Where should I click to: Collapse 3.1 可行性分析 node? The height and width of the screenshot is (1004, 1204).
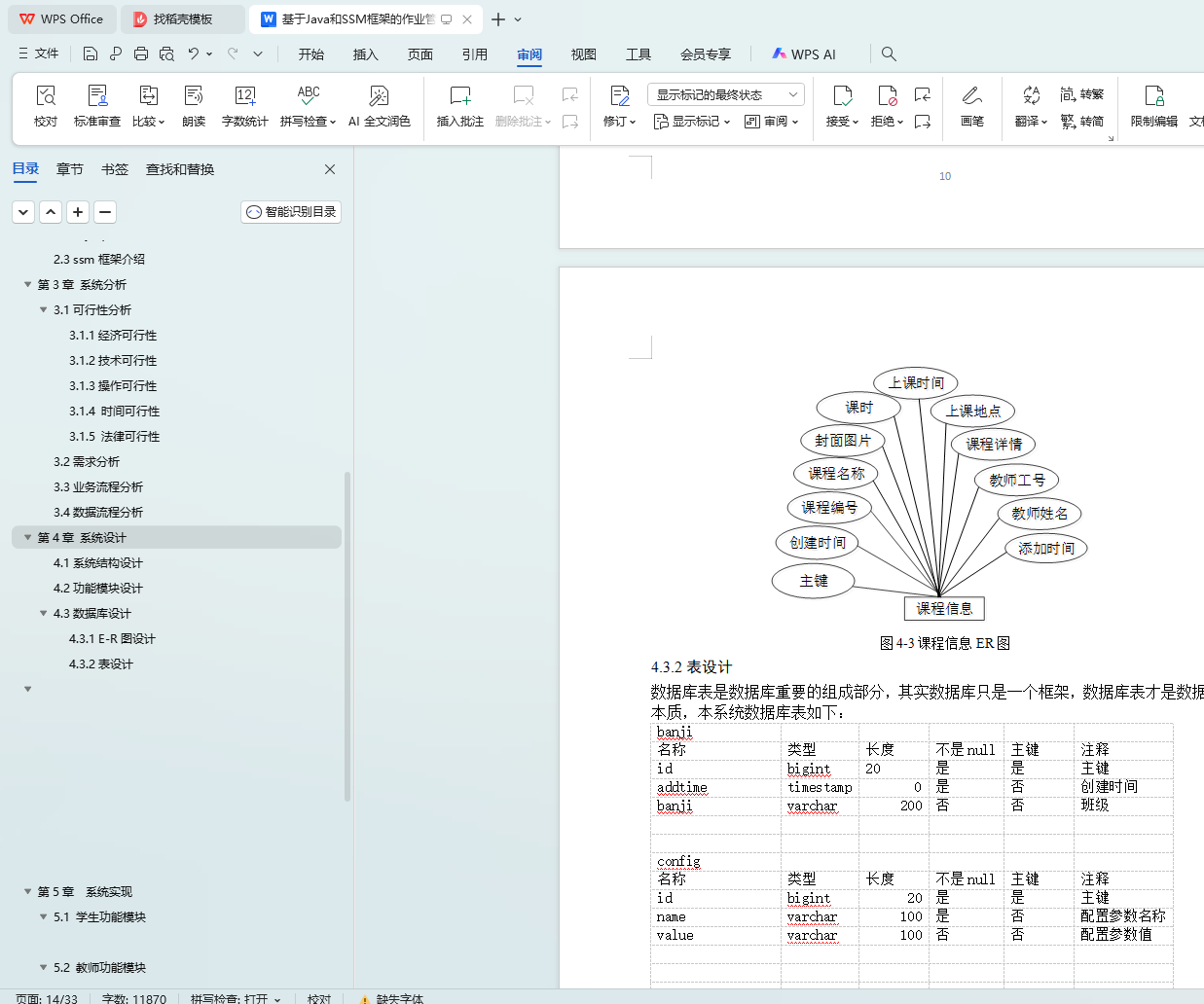tap(43, 309)
